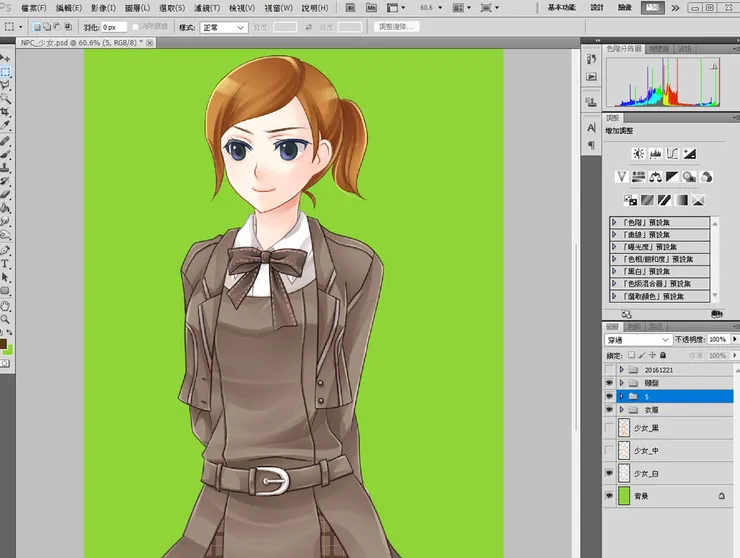Add a Curves adjustment from the panel
Image resolution: width=740 pixels, height=558 pixels.
(672, 153)
